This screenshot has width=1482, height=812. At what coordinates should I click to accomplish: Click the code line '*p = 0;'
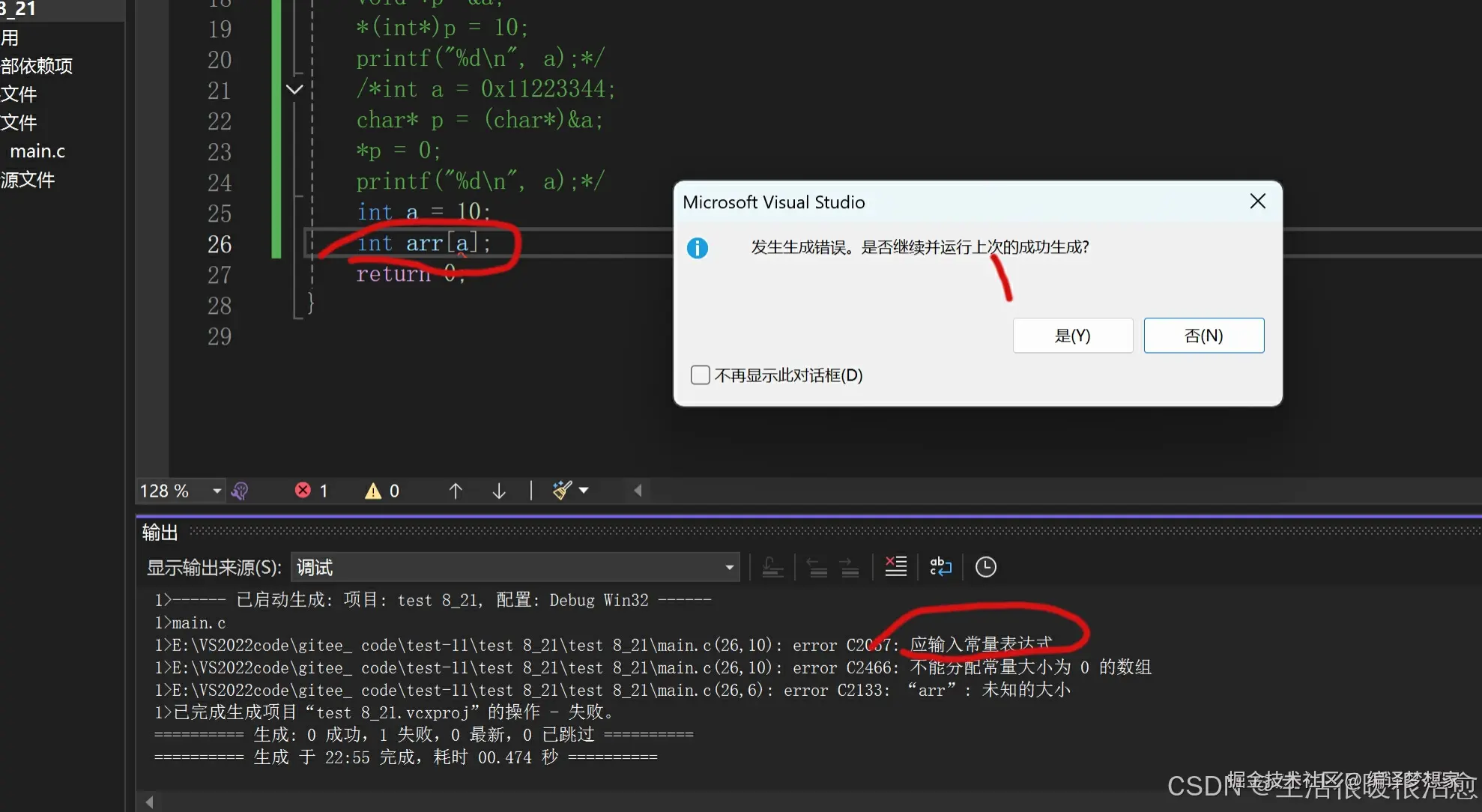click(x=399, y=151)
